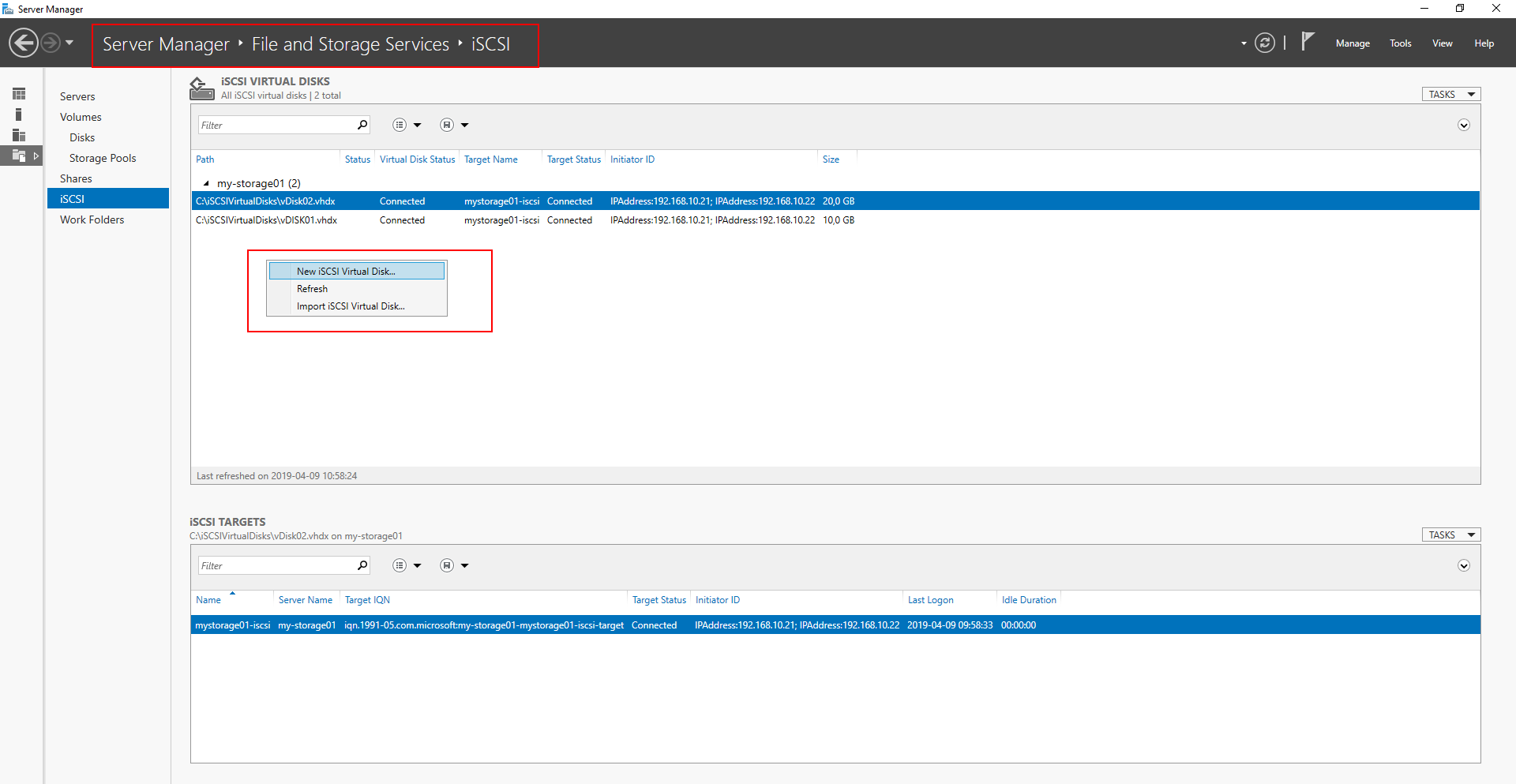Open the notifications flag icon
1516x784 pixels.
tap(1308, 41)
